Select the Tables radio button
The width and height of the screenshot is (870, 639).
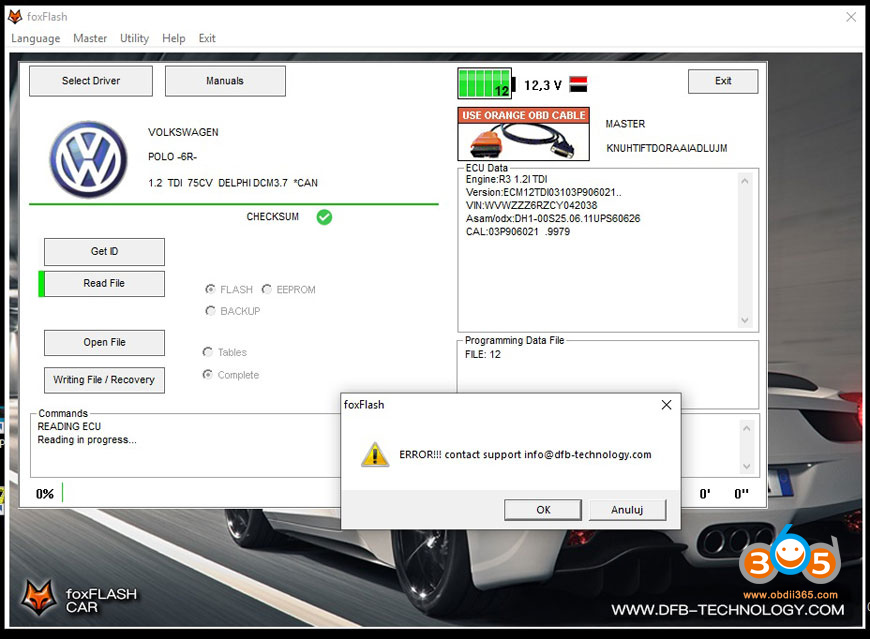click(x=208, y=352)
